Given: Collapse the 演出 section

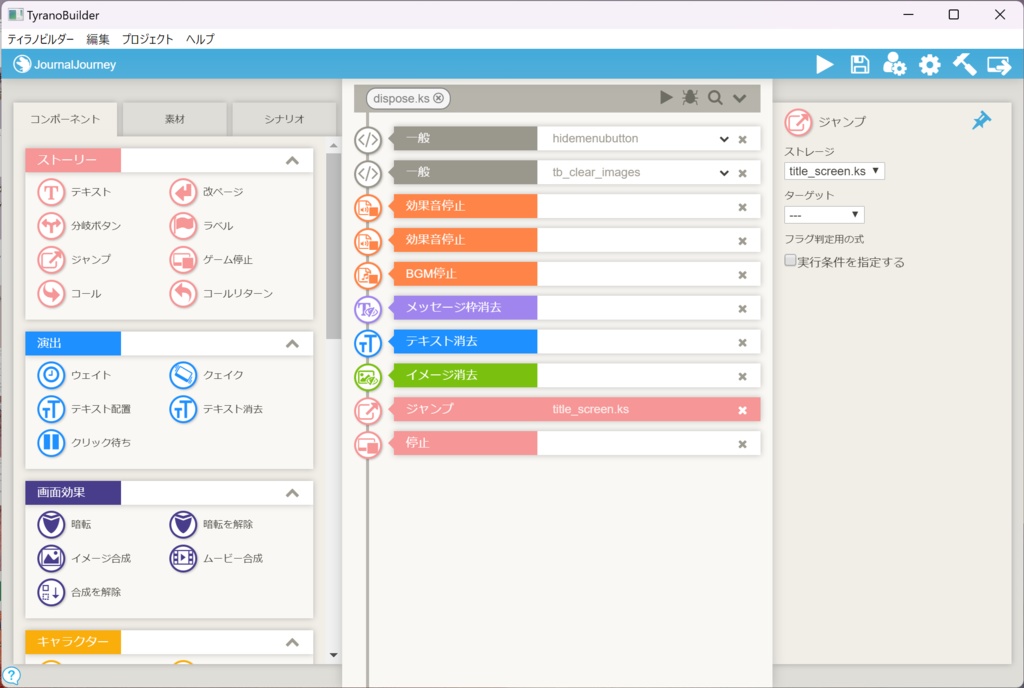Looking at the screenshot, I should (x=292, y=344).
